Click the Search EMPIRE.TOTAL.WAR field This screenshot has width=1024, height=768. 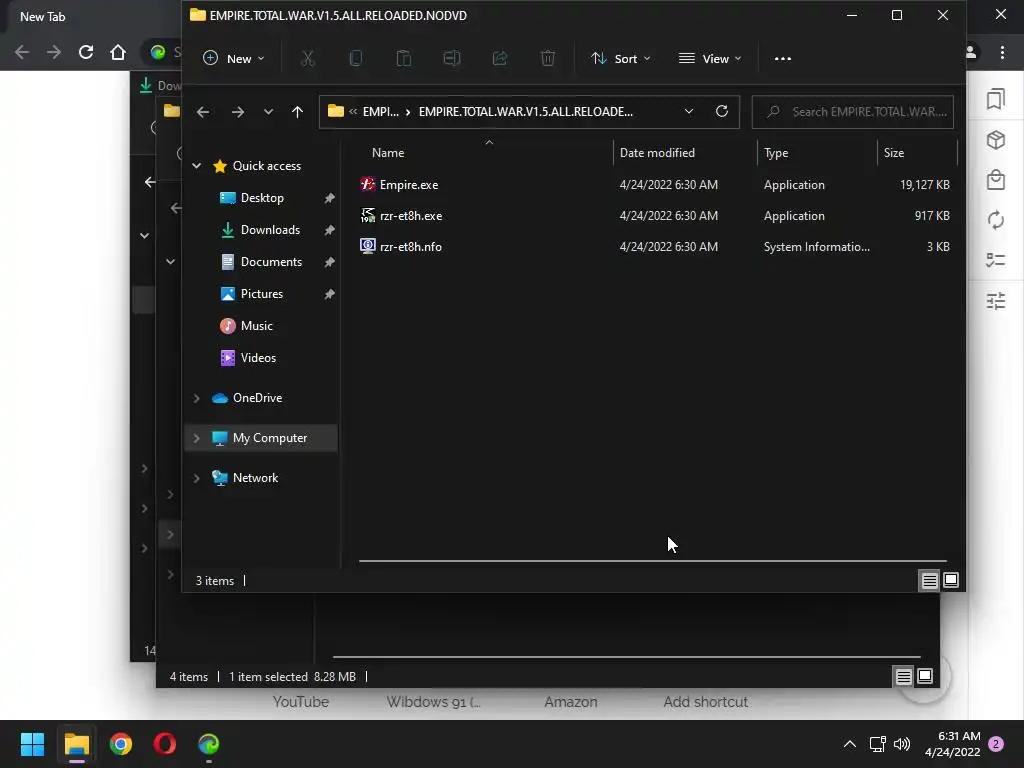(853, 112)
